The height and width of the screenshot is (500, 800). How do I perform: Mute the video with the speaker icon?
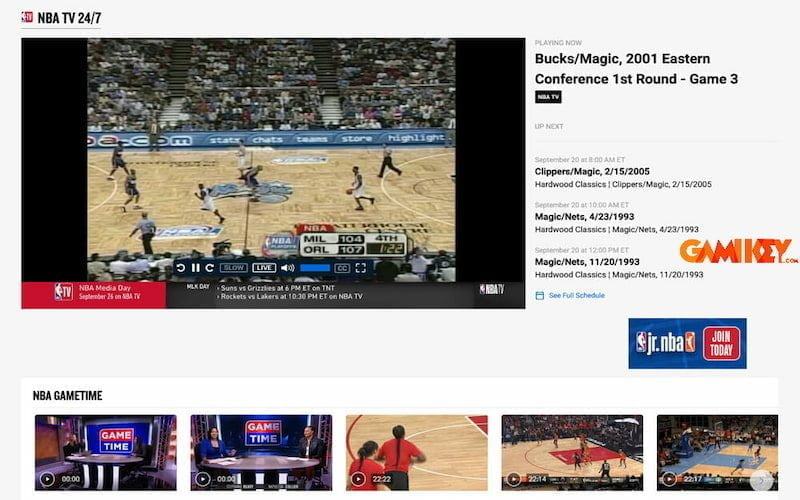point(288,268)
